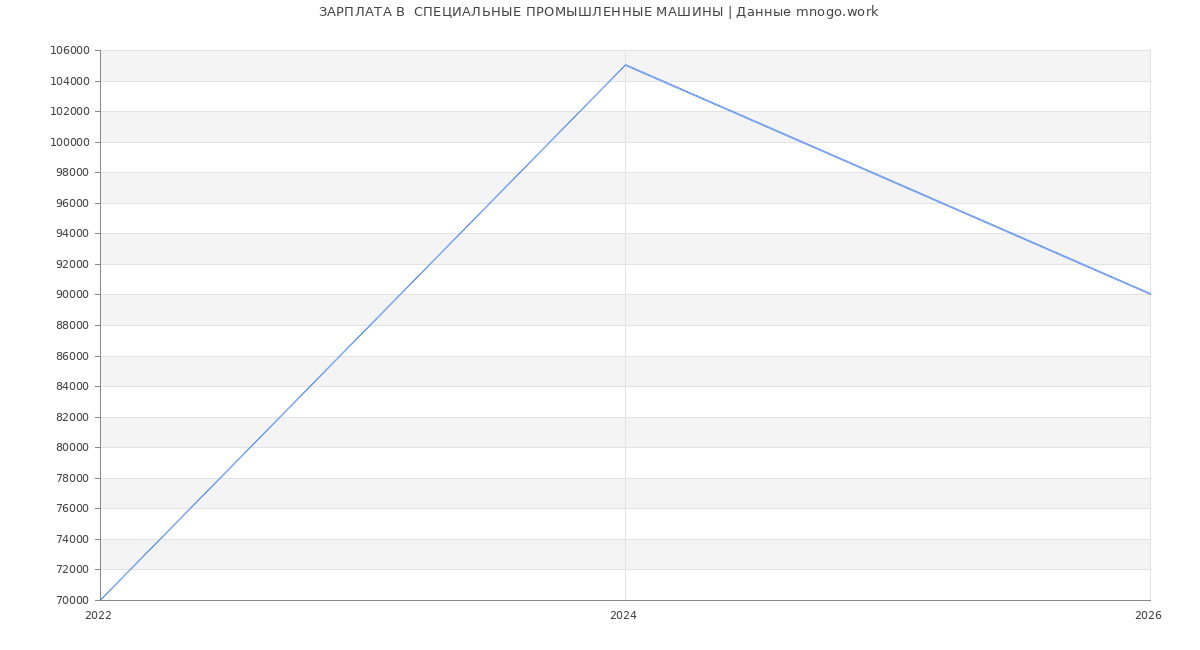Click the 80000 y-axis label
The width and height of the screenshot is (1200, 650).
[72, 447]
